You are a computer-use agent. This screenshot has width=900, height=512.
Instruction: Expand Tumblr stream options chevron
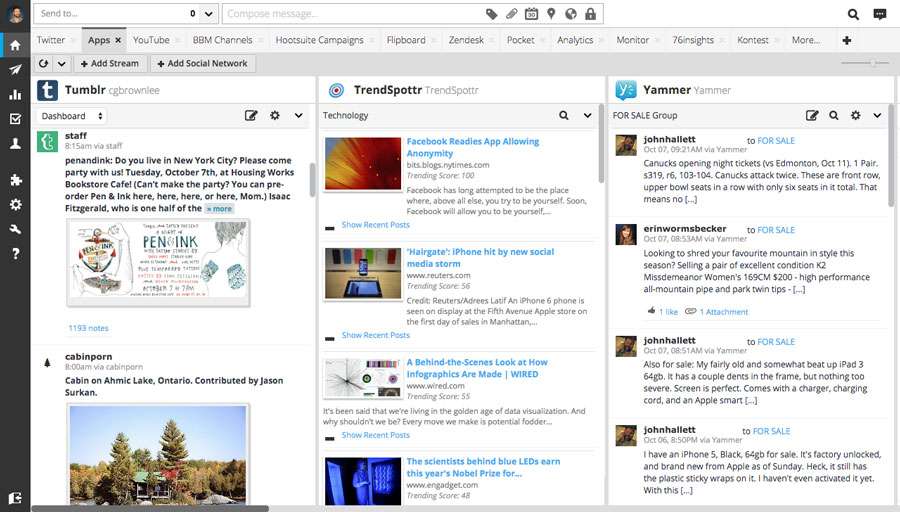coord(298,115)
